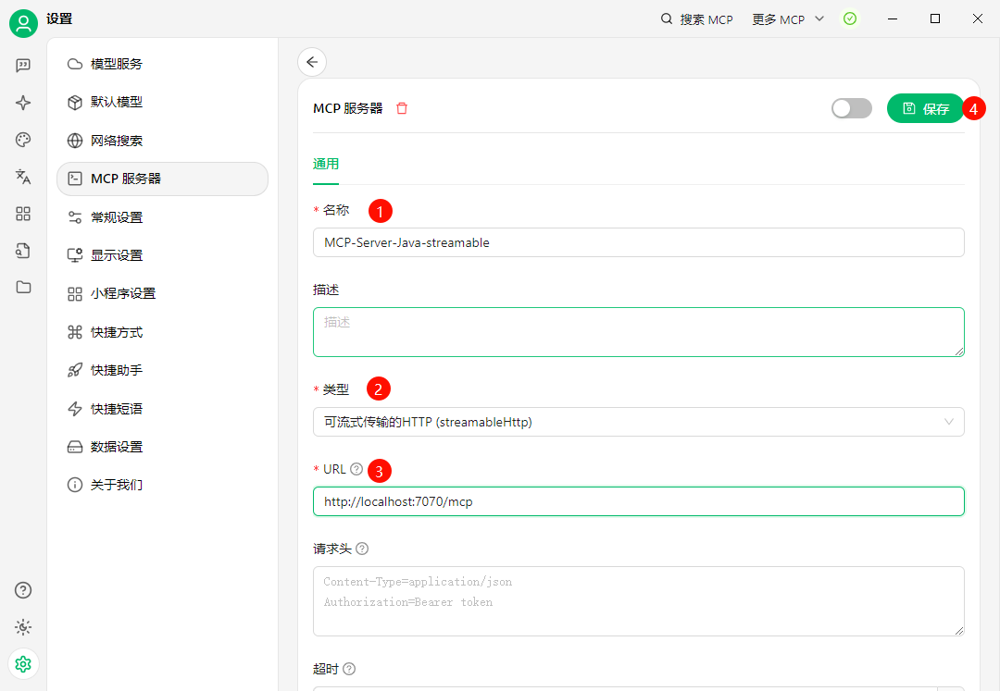Click the translate icon in left sidebar
Screen dimensions: 1000x691
tap(23, 177)
